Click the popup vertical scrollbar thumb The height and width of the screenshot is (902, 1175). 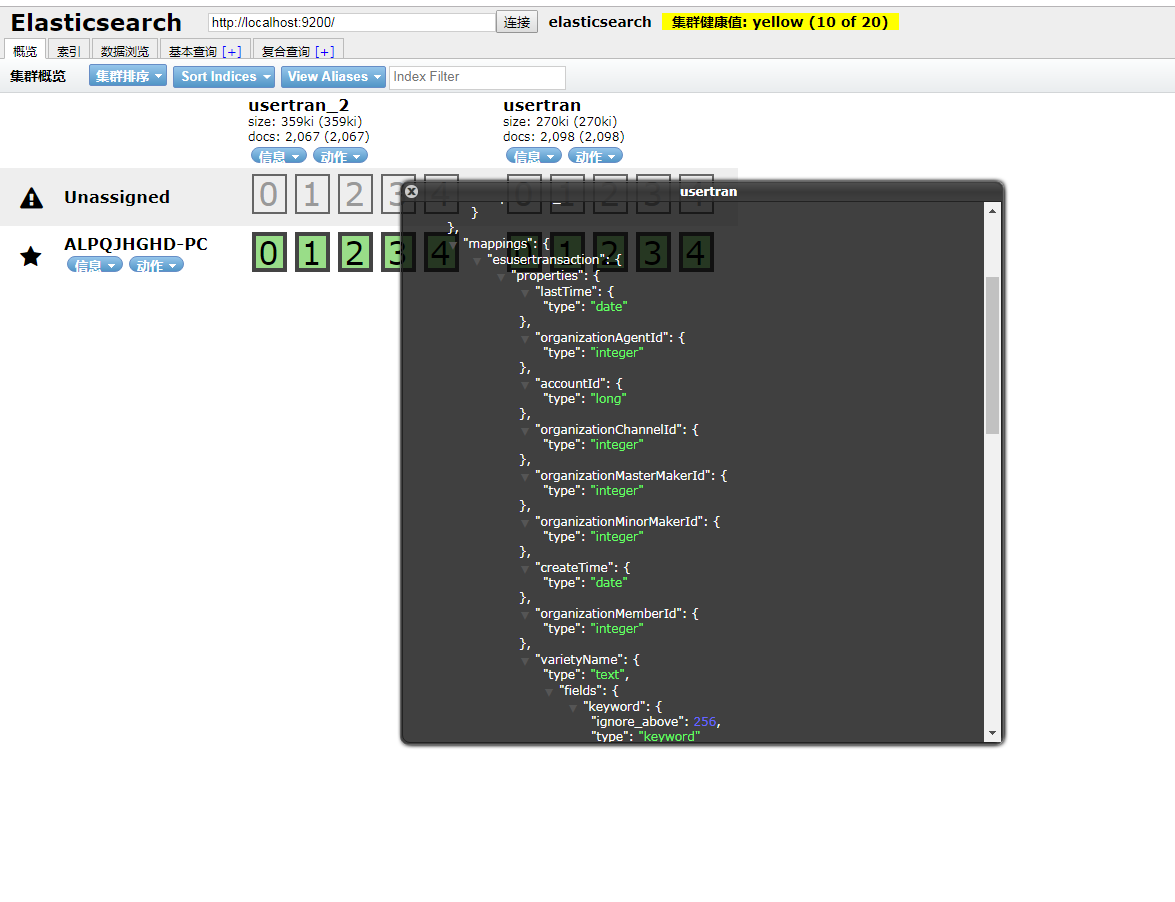pyautogui.click(x=992, y=355)
